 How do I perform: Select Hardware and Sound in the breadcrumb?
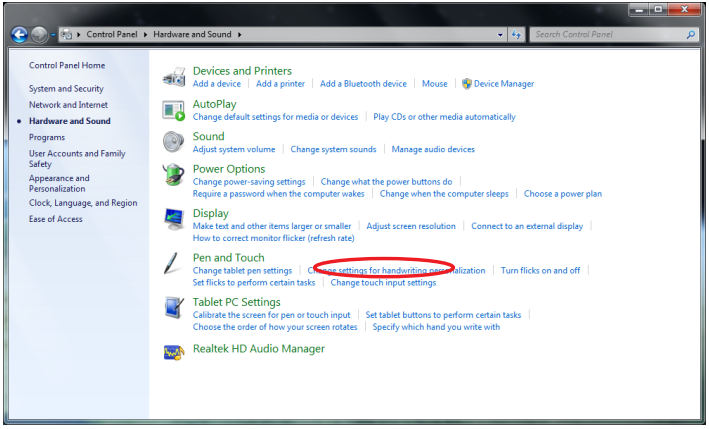[192, 34]
